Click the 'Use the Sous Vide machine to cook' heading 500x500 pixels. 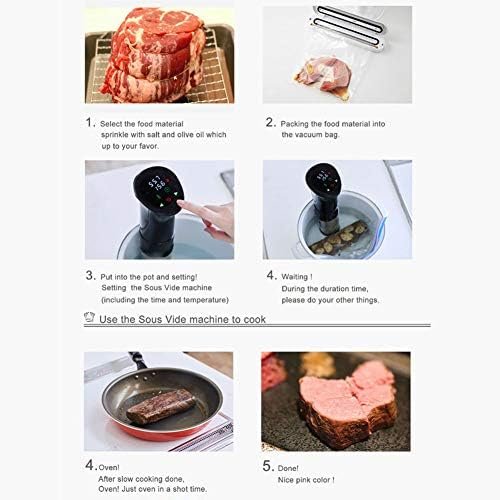pos(182,319)
